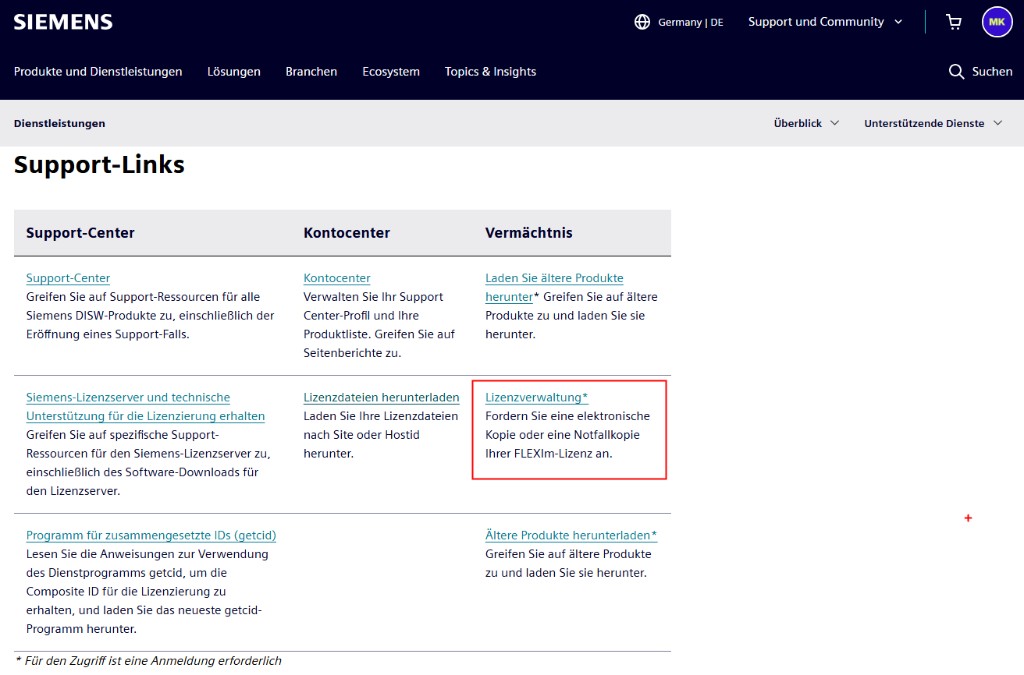Viewport: 1024px width, 675px height.
Task: Click the Vermächtnis column header
Action: (529, 233)
